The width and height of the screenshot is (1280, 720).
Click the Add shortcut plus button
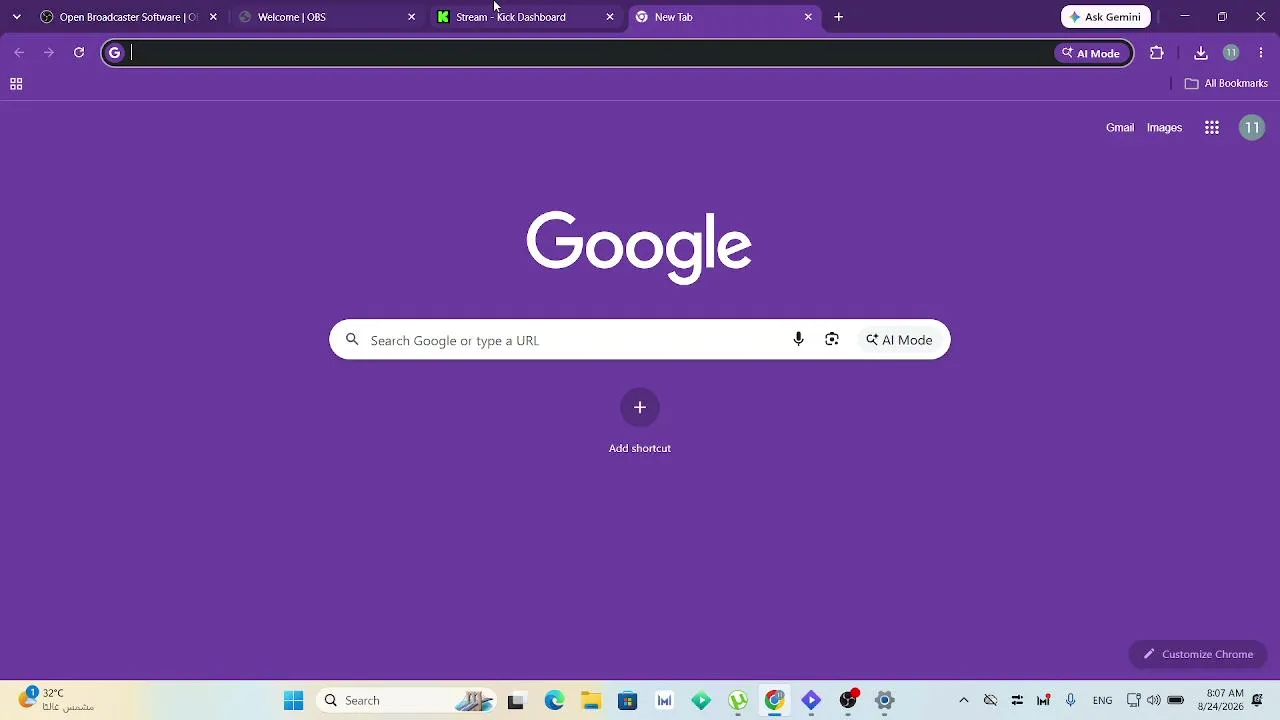[640, 407]
